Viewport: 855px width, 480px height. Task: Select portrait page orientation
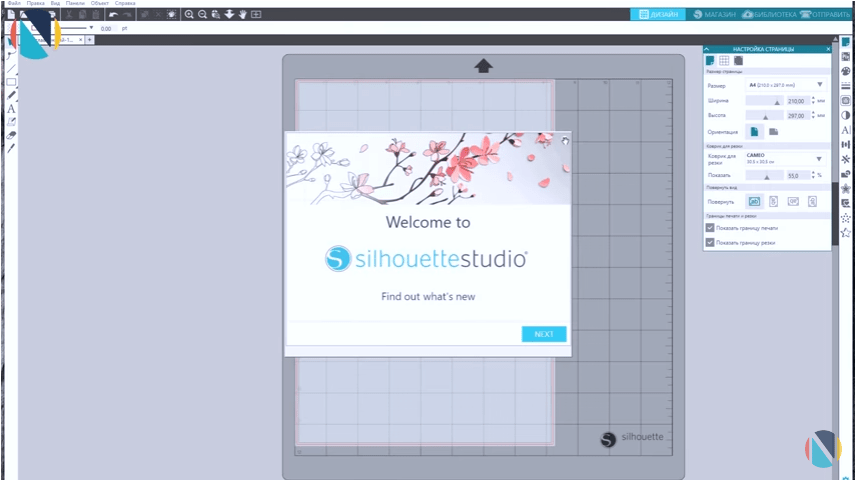[755, 131]
